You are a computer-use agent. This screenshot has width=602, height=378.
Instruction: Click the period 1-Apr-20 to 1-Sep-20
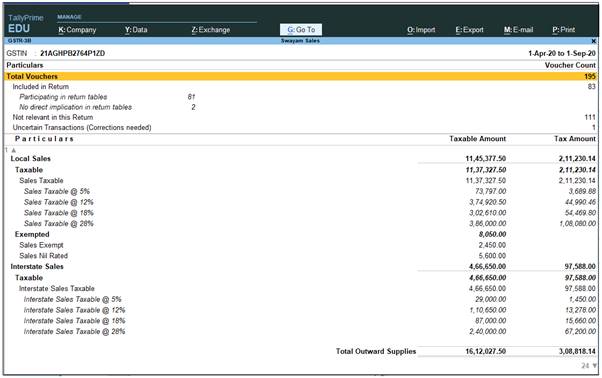click(x=562, y=53)
